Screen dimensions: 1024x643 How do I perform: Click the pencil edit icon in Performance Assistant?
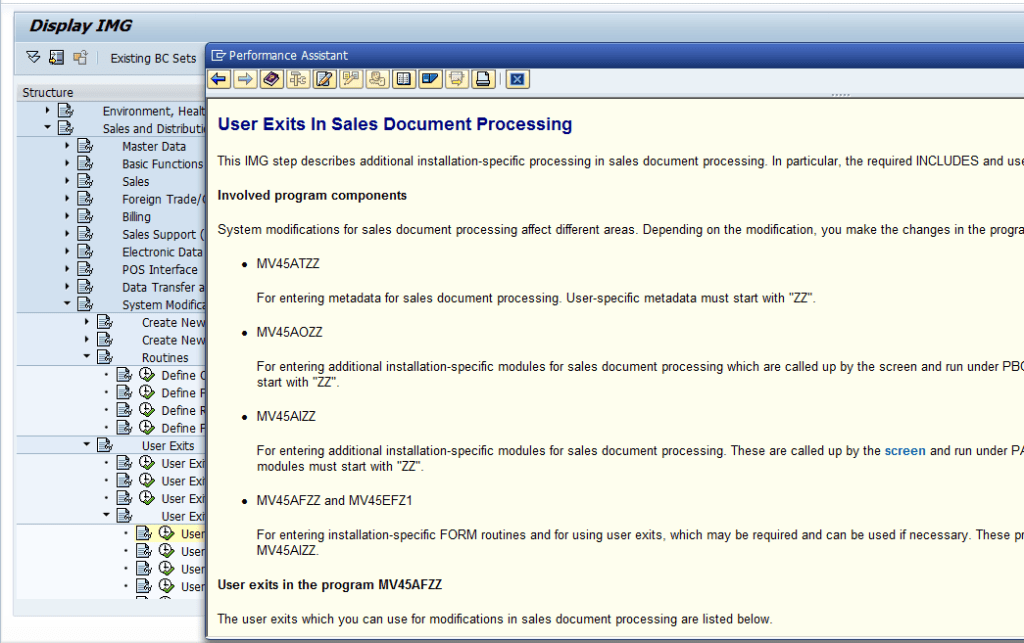click(x=323, y=78)
